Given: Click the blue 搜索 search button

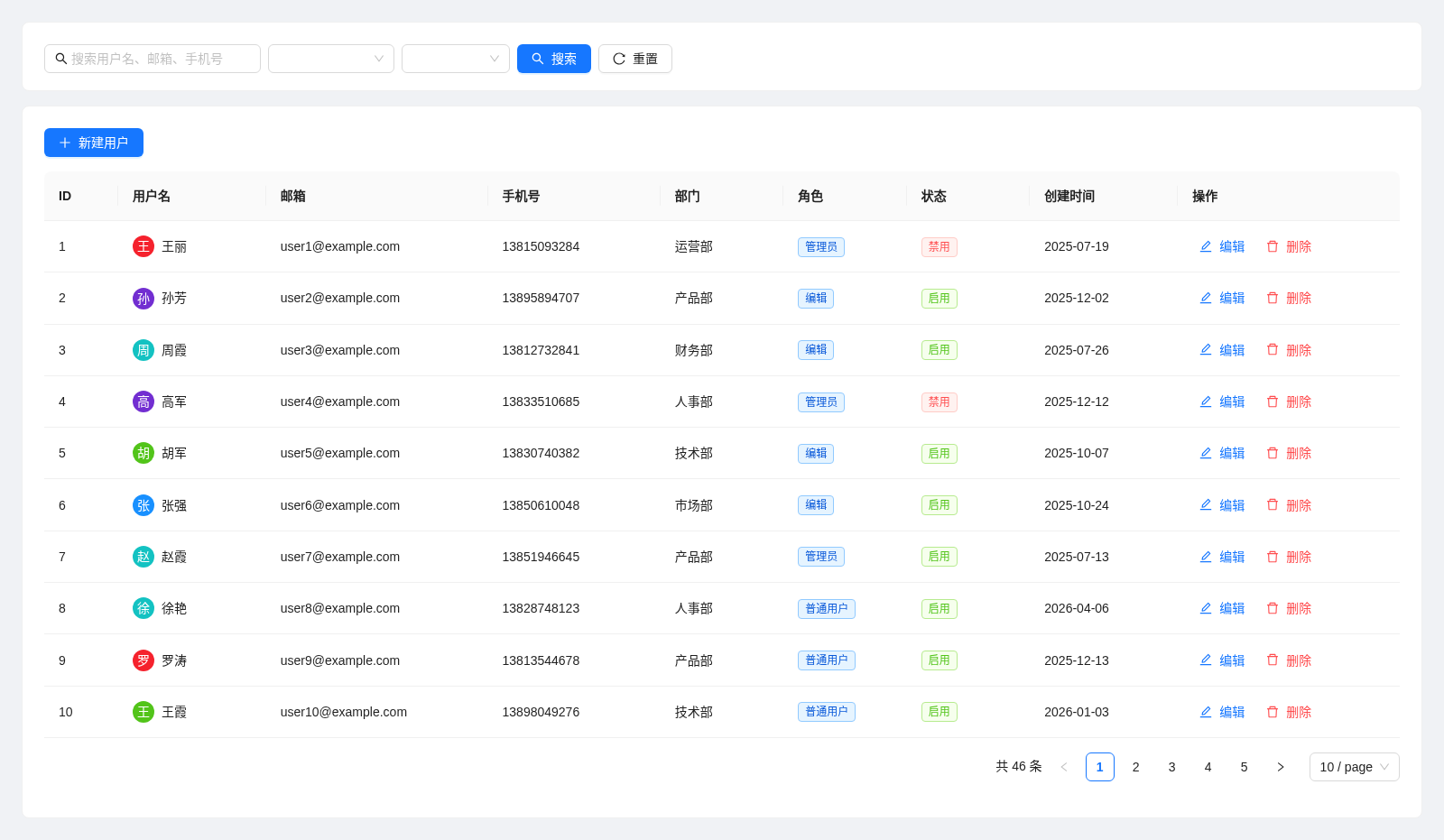Looking at the screenshot, I should coord(554,59).
